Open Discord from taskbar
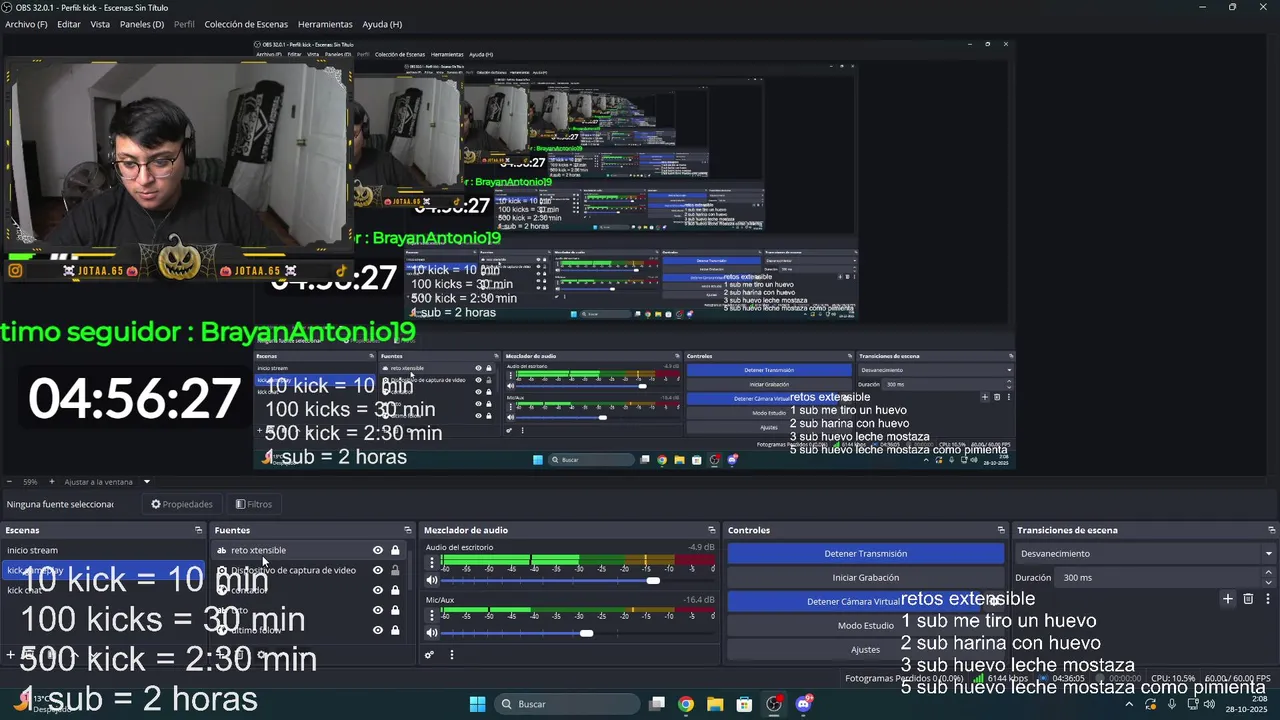This screenshot has height=720, width=1280. click(803, 704)
